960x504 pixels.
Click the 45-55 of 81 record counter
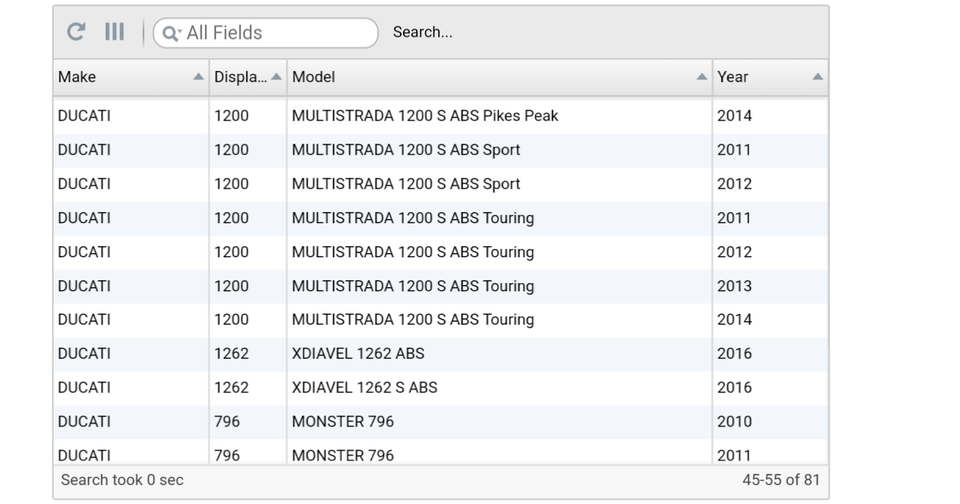point(780,480)
